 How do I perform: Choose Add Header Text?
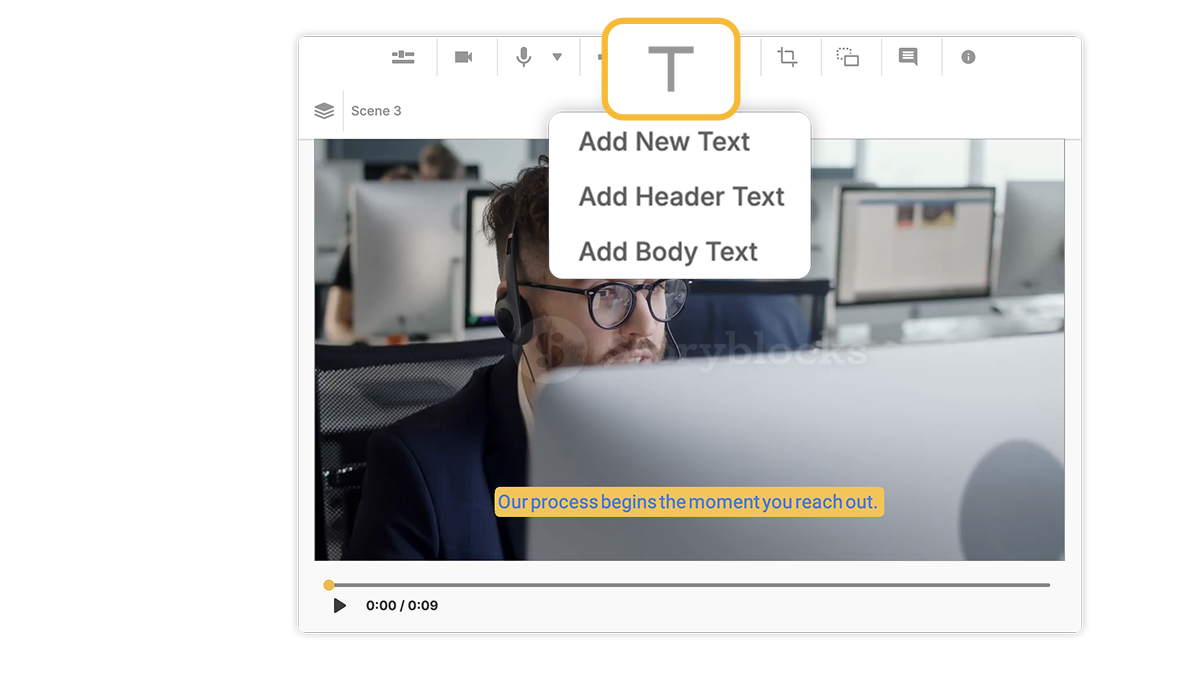[x=681, y=197]
